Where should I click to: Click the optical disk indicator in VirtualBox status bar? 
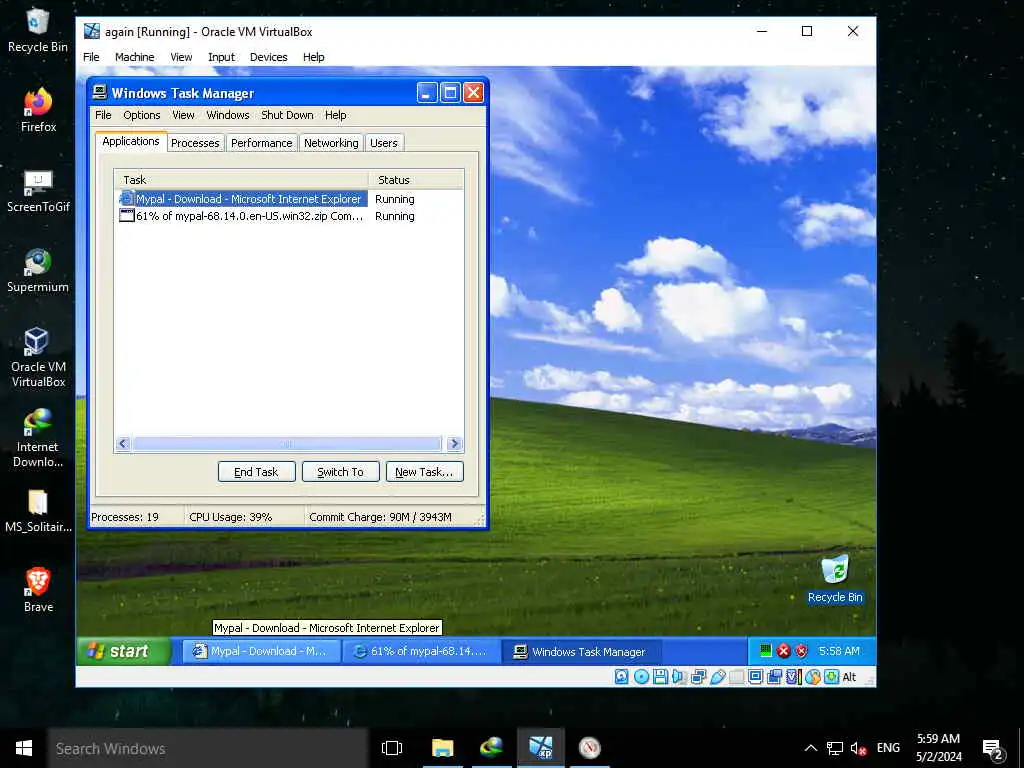(x=641, y=677)
